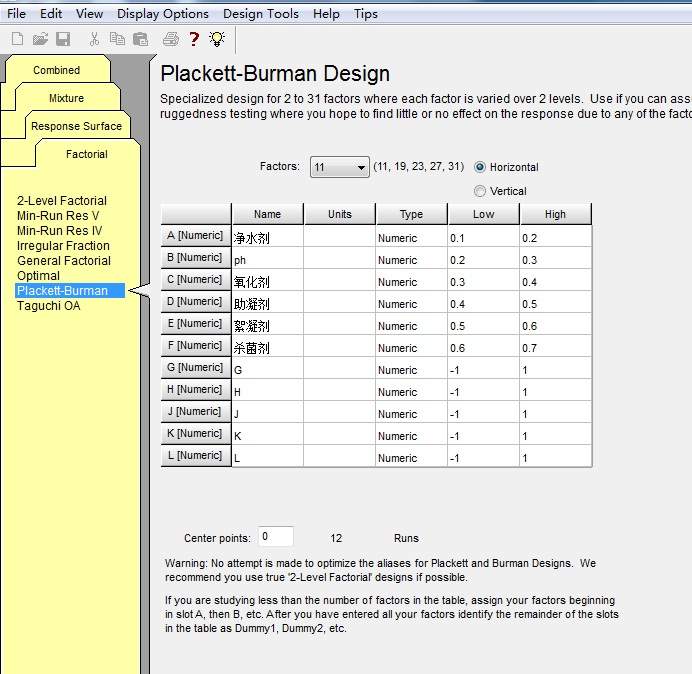Select Taguchi OA design in list
This screenshot has width=692, height=674.
[49, 306]
